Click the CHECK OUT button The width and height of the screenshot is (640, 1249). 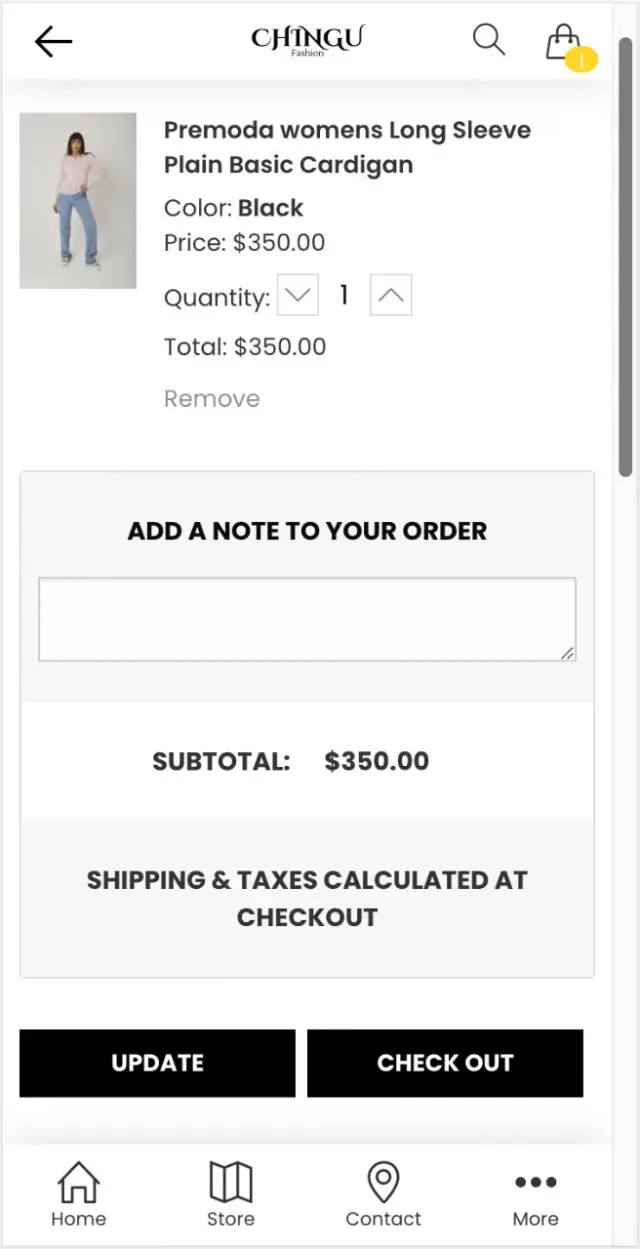point(445,1063)
